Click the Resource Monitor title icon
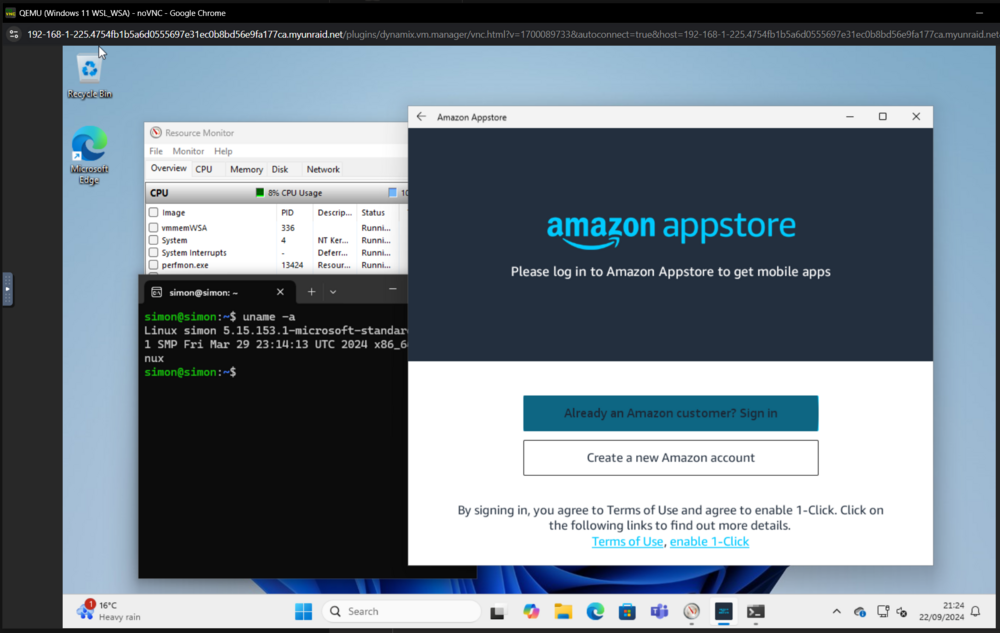Viewport: 1000px width, 633px height. click(x=156, y=133)
